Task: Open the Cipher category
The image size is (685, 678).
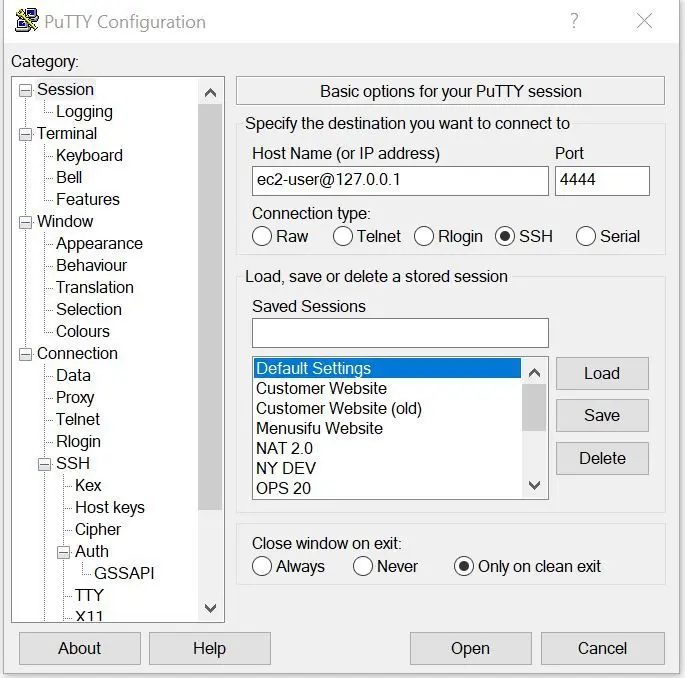Action: coord(98,529)
